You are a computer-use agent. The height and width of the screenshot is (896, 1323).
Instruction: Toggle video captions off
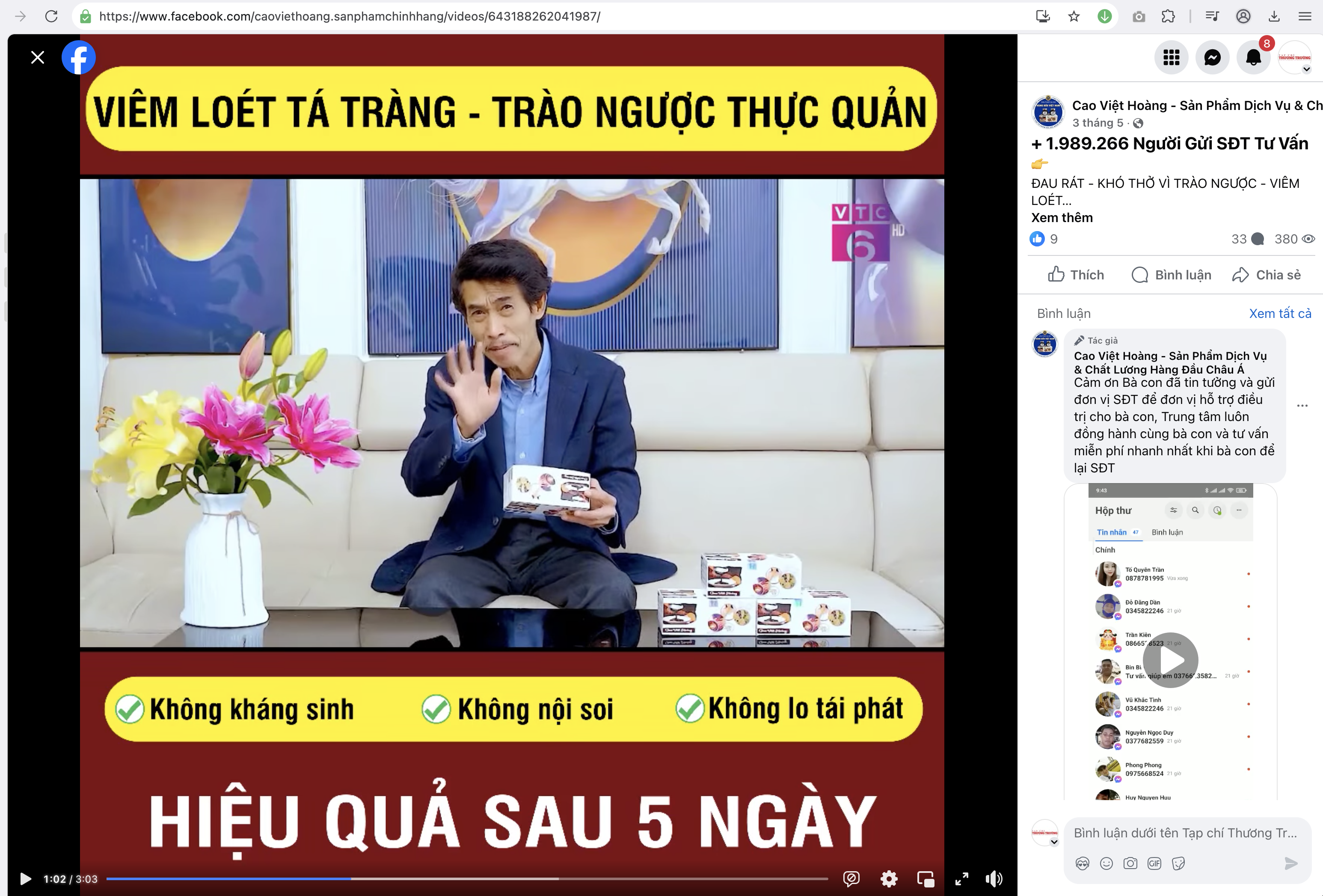coord(851,879)
